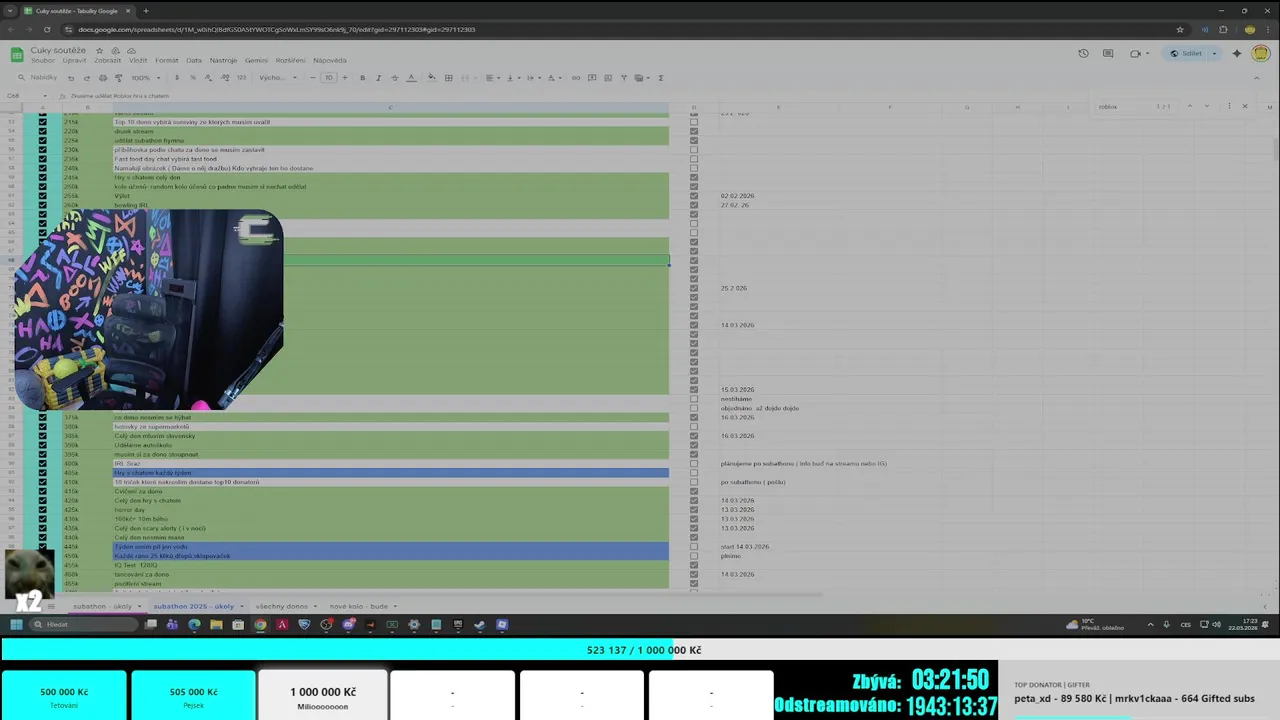
Task: Toggle checkbox in the Cvičení za dono row
Action: click(x=694, y=491)
